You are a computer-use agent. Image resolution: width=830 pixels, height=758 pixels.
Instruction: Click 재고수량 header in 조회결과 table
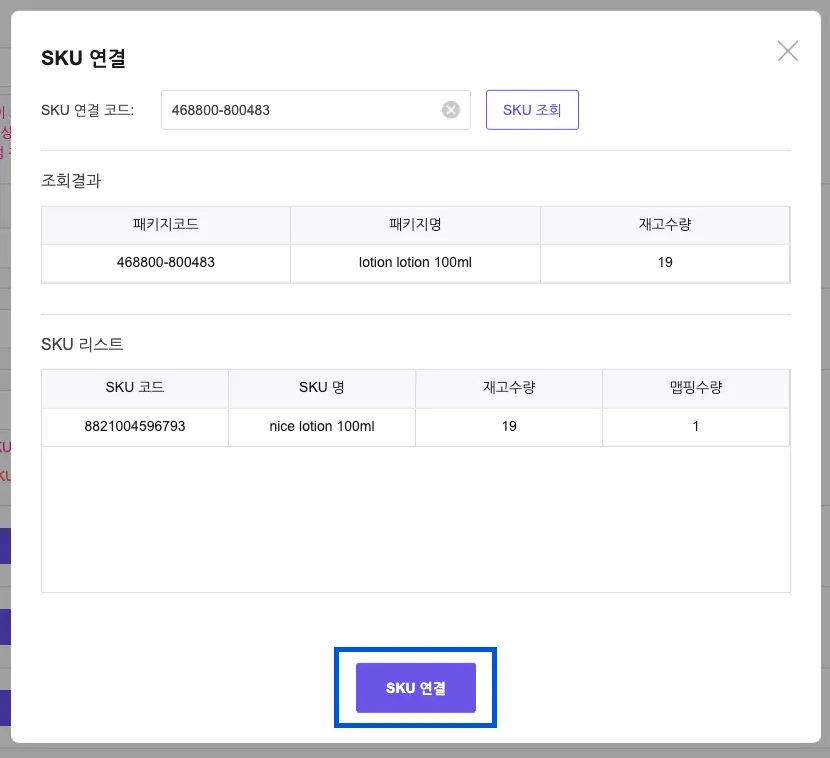[x=665, y=225]
